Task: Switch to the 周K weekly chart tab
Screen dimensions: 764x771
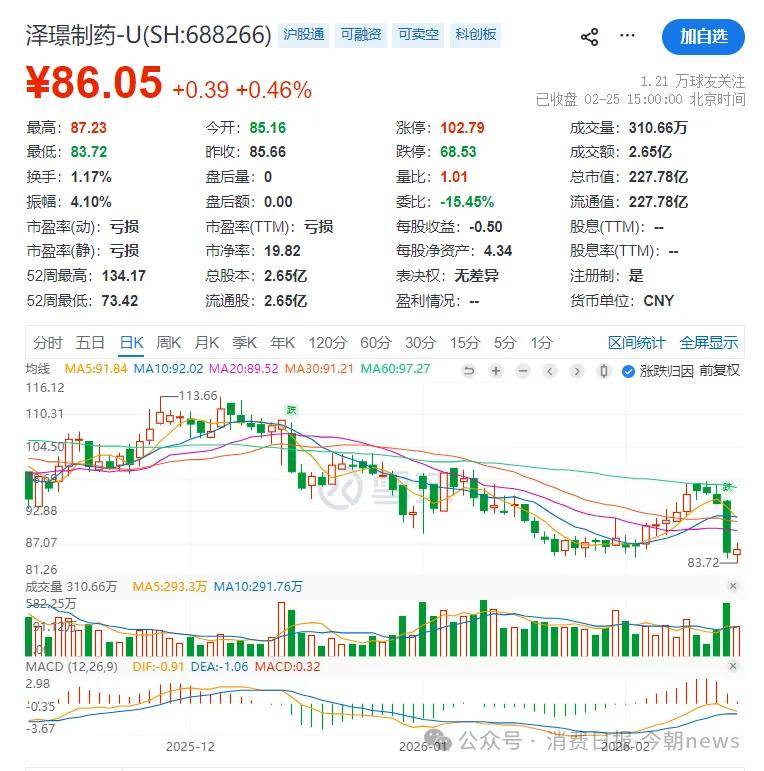Action: tap(169, 343)
